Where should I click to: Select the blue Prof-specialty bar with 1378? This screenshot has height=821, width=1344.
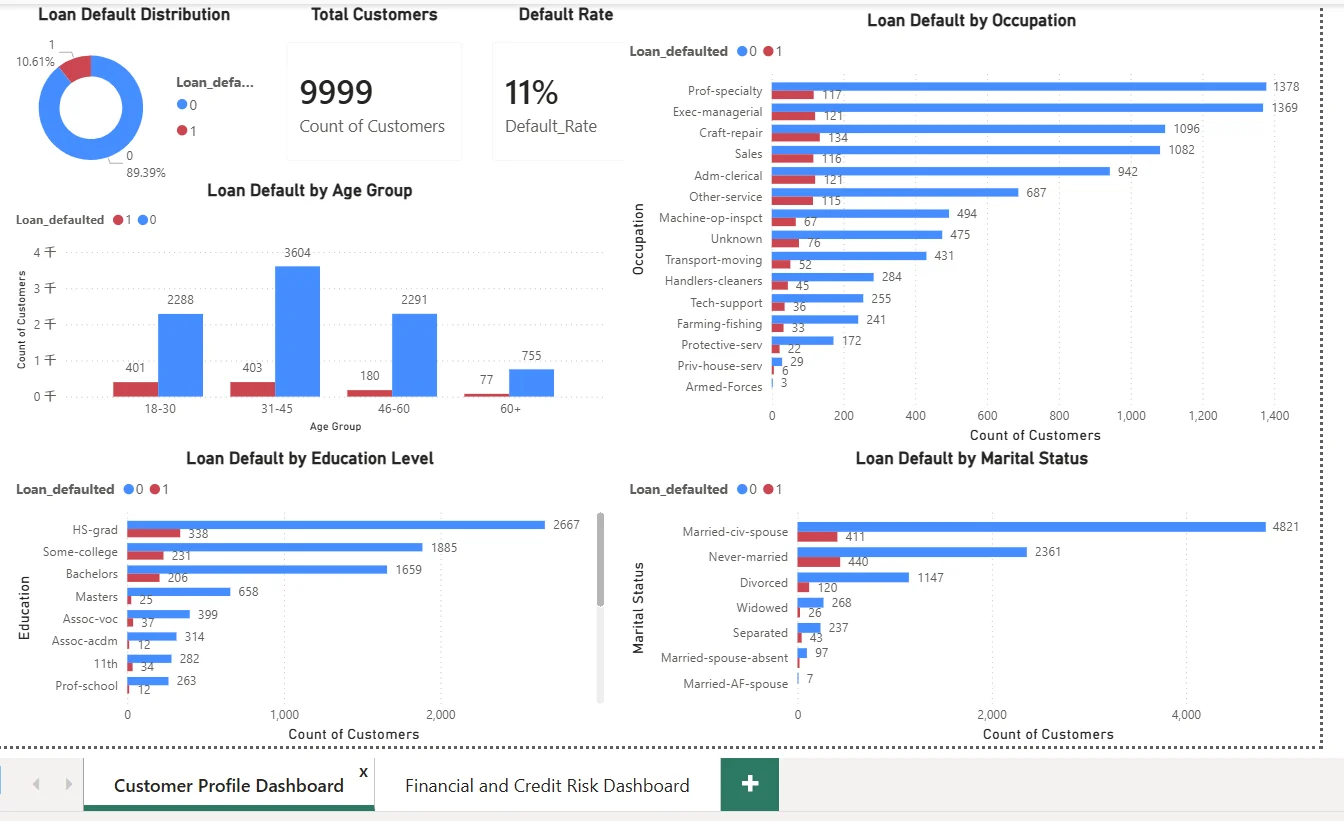point(1019,86)
